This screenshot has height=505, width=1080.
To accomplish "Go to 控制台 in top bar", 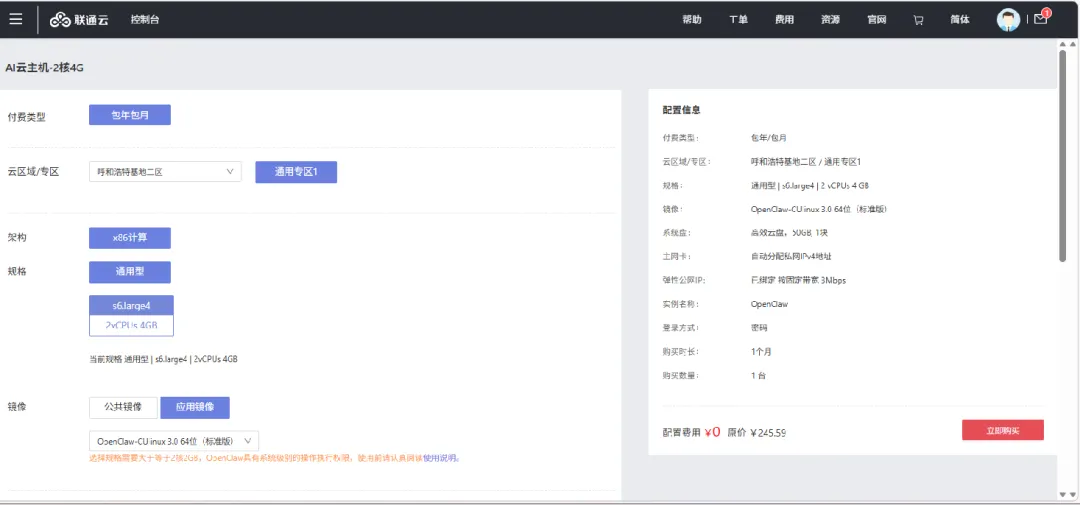I will coord(145,20).
